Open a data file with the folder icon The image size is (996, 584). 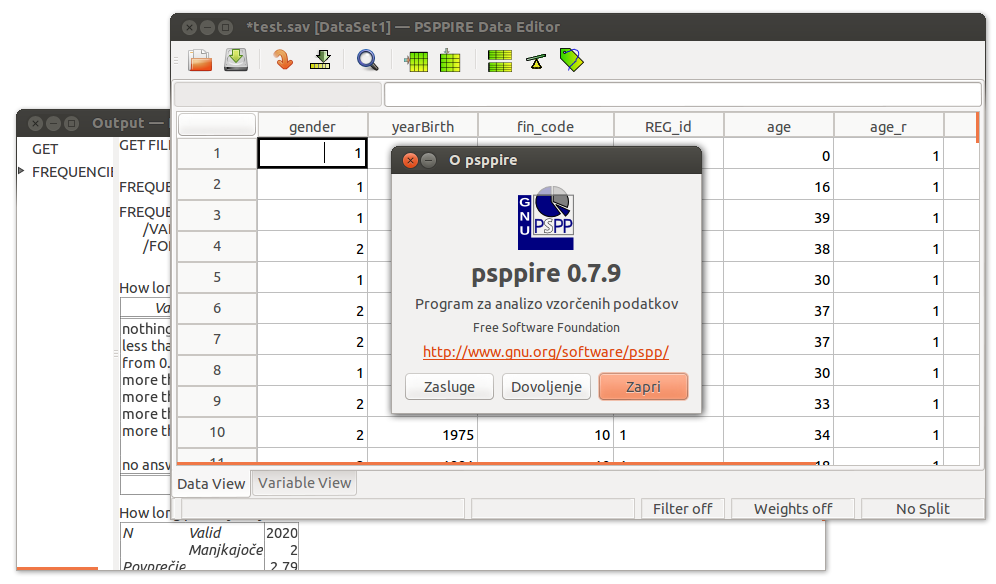199,60
